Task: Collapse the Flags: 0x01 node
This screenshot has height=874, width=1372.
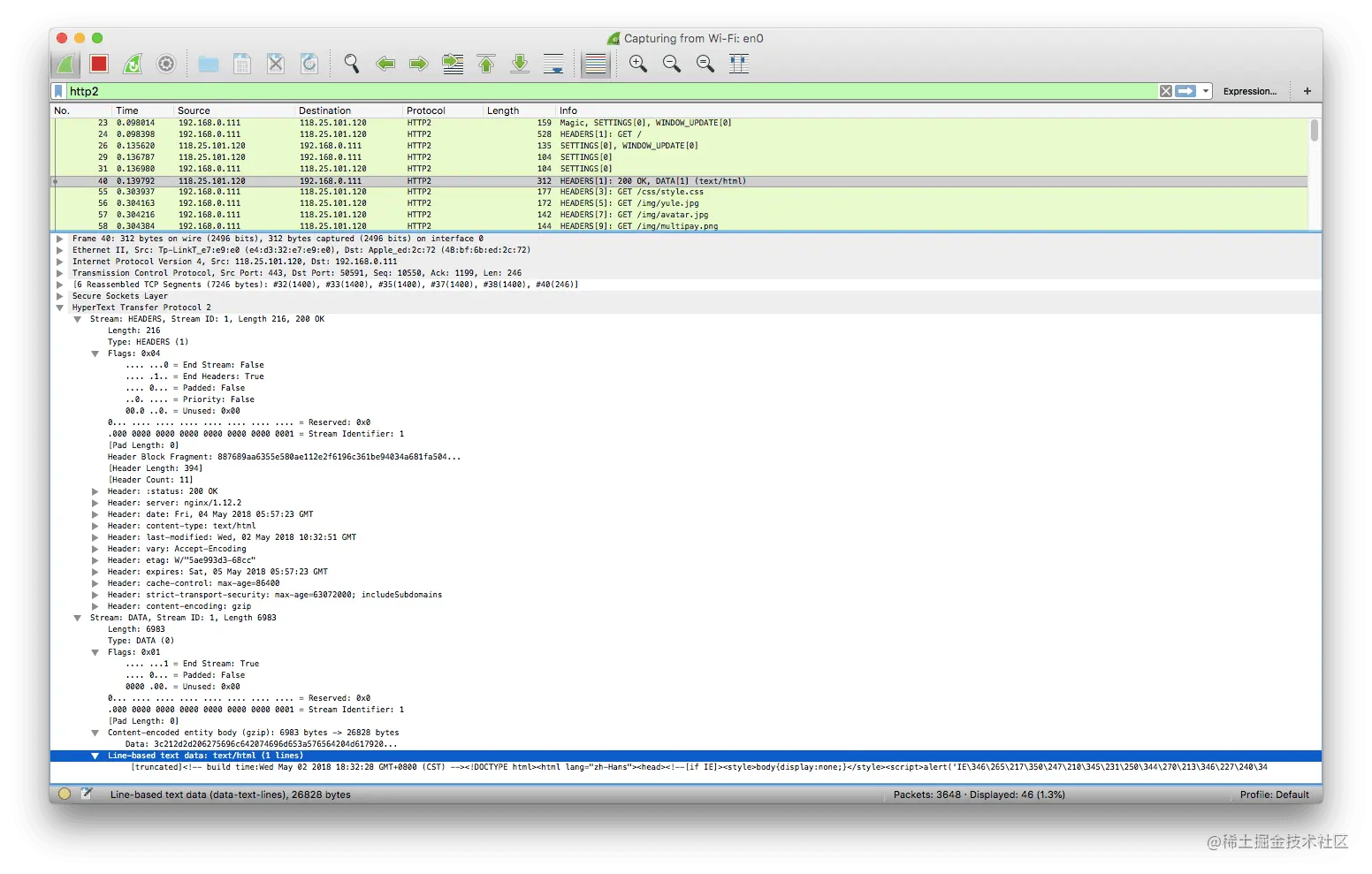Action: coord(95,652)
